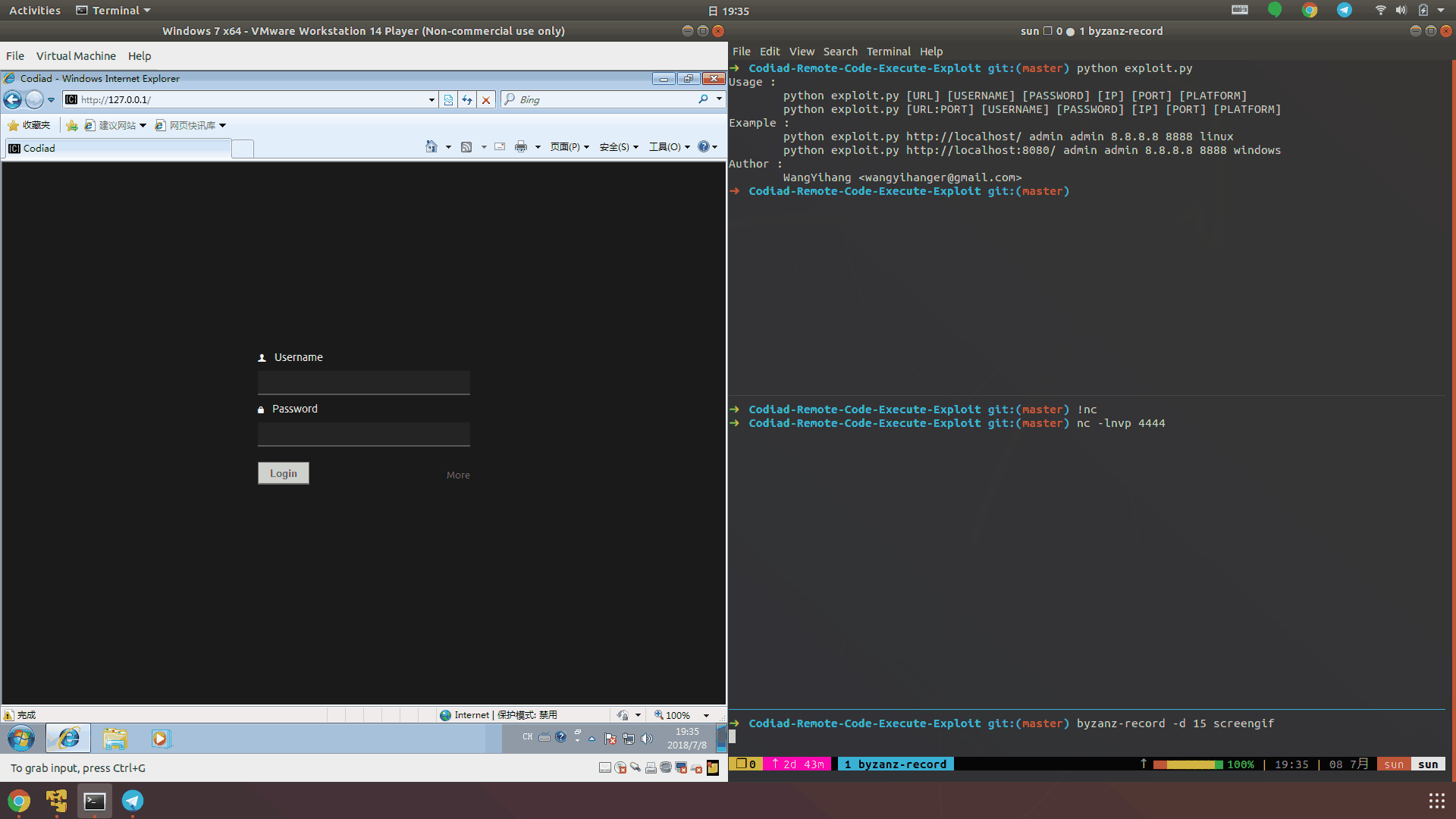The width and height of the screenshot is (1456, 819).
Task: Click the red stop loading icon
Action: click(x=486, y=100)
